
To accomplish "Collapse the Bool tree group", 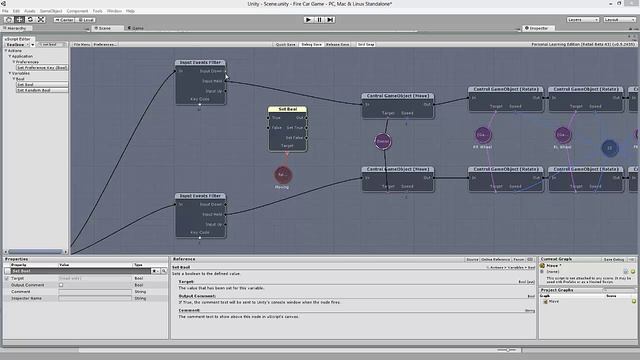I will pyautogui.click(x=13, y=78).
